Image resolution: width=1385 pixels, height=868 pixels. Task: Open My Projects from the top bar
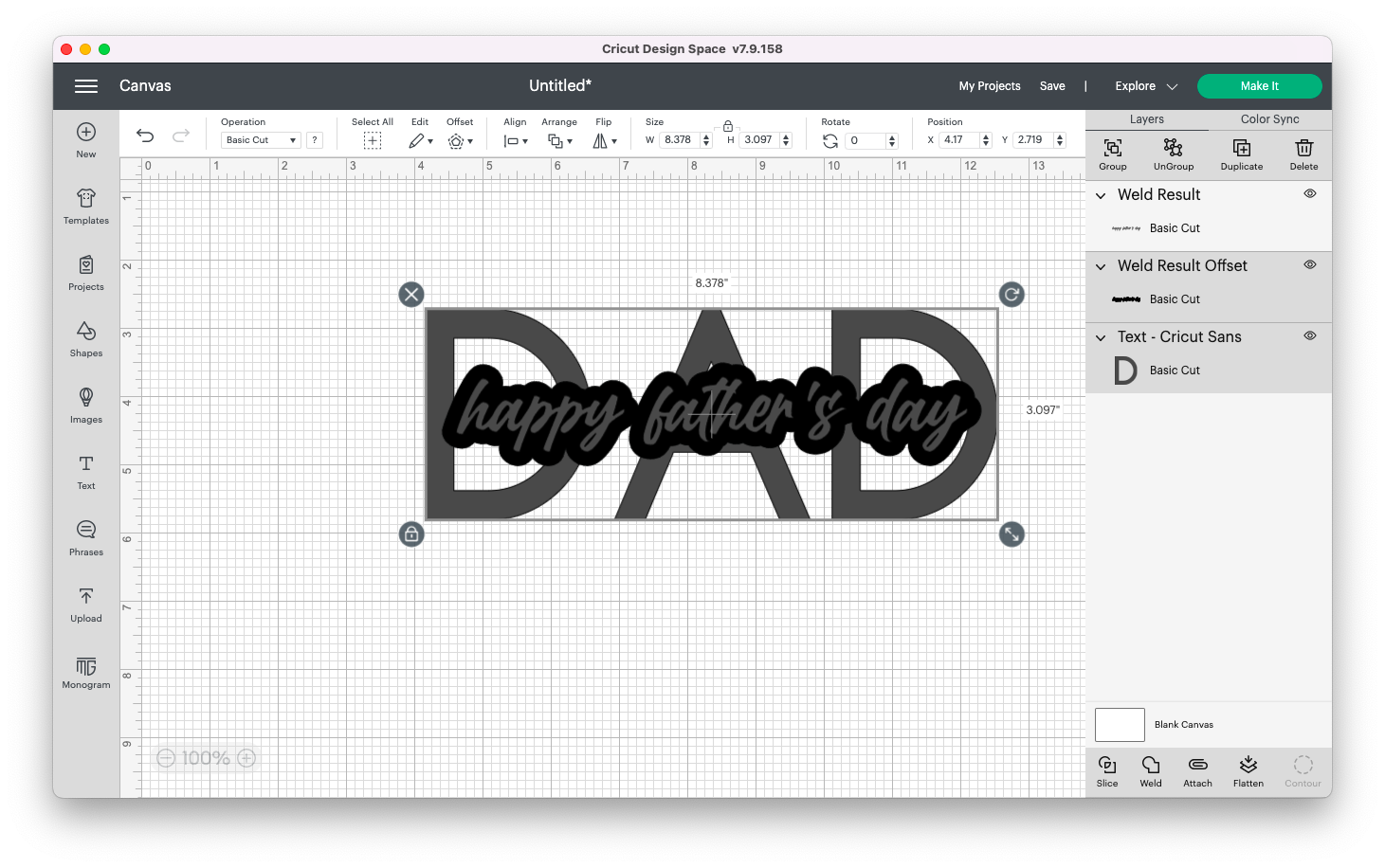[x=989, y=85]
